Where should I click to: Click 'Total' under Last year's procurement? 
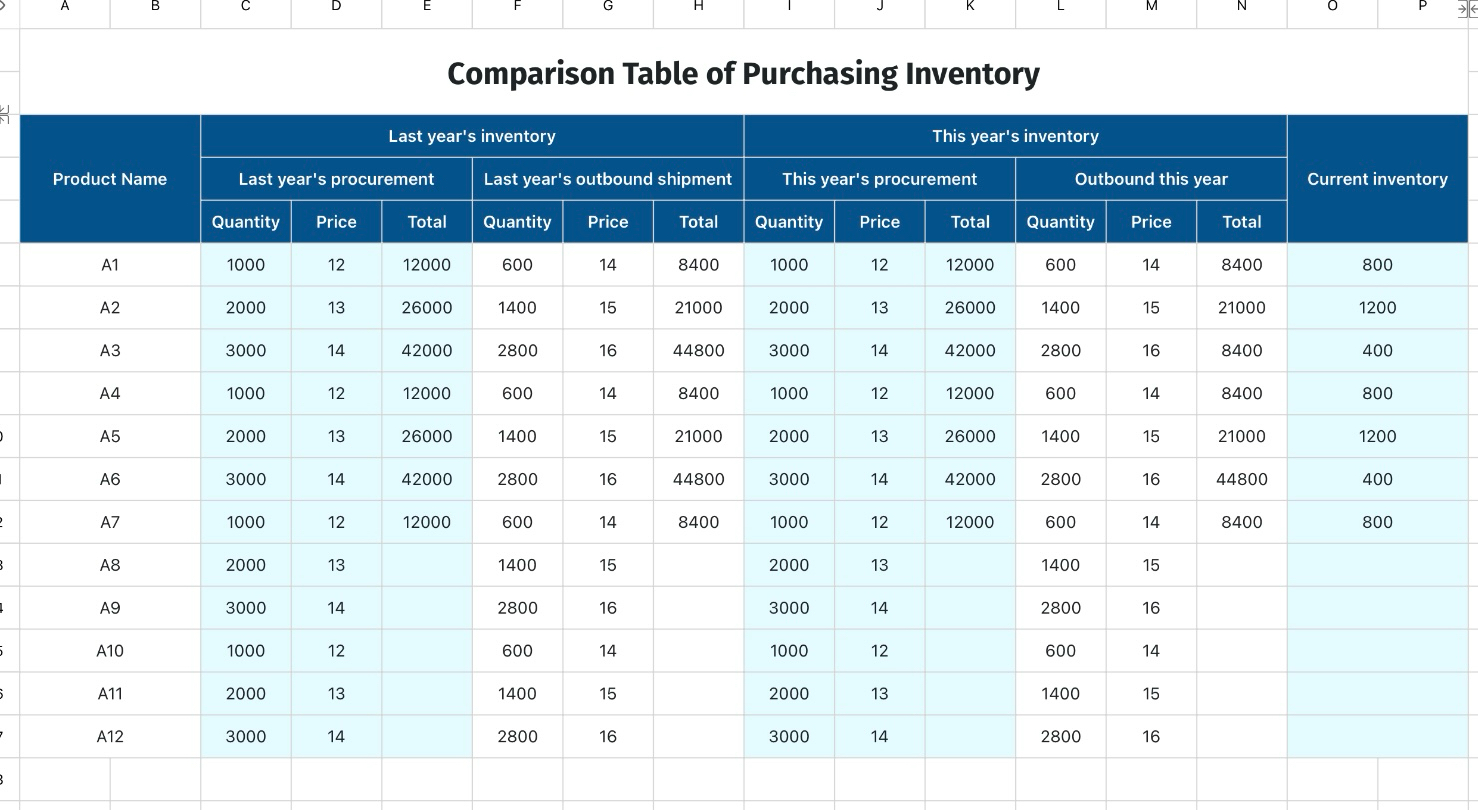tap(427, 222)
